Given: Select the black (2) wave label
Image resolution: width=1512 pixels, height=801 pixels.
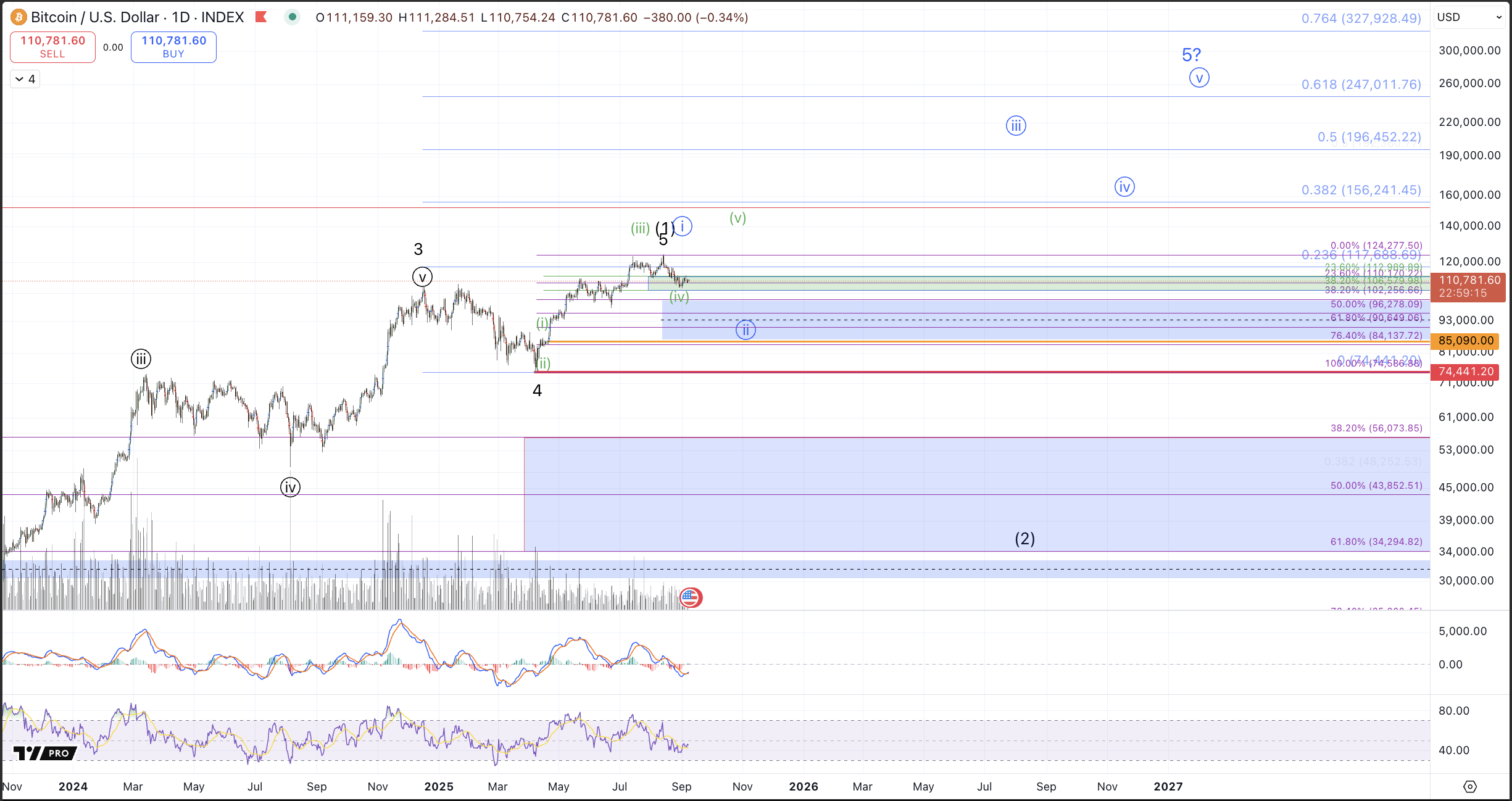Looking at the screenshot, I should click(x=1025, y=539).
